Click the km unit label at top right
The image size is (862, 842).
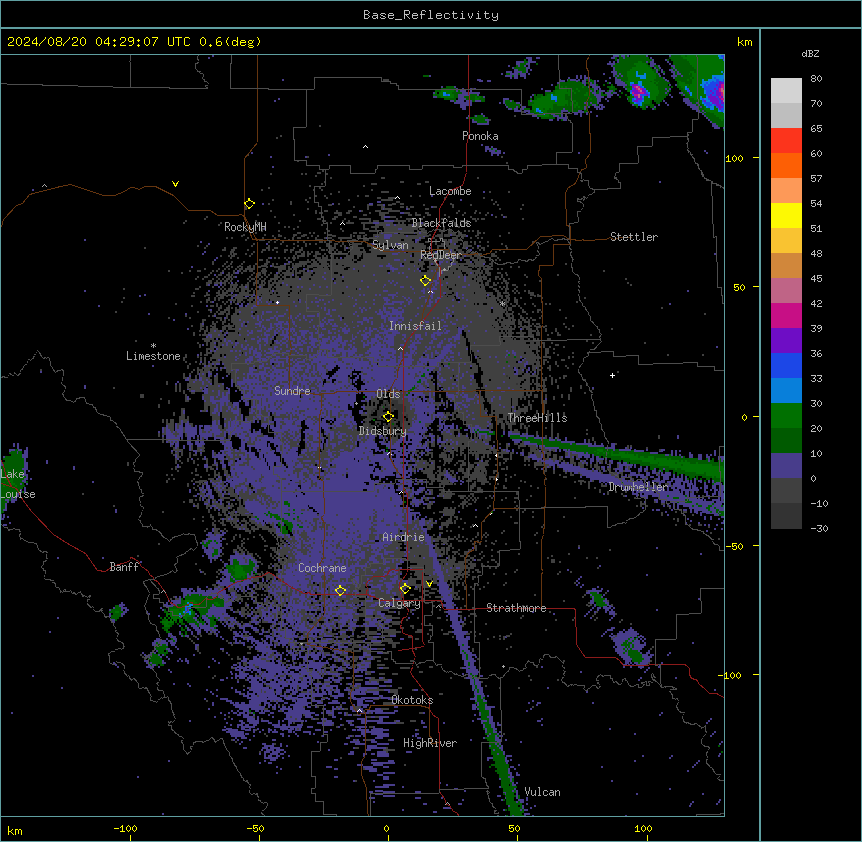(x=744, y=42)
